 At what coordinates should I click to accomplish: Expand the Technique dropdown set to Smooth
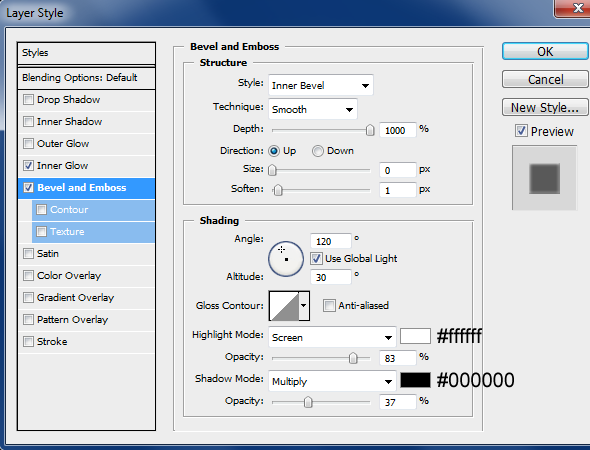(313, 109)
